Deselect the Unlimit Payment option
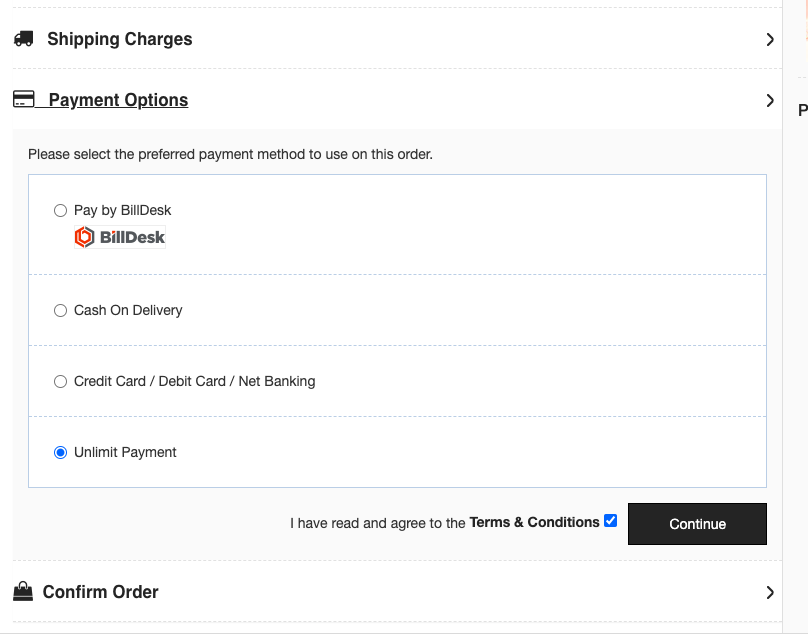This screenshot has width=808, height=640. point(60,452)
